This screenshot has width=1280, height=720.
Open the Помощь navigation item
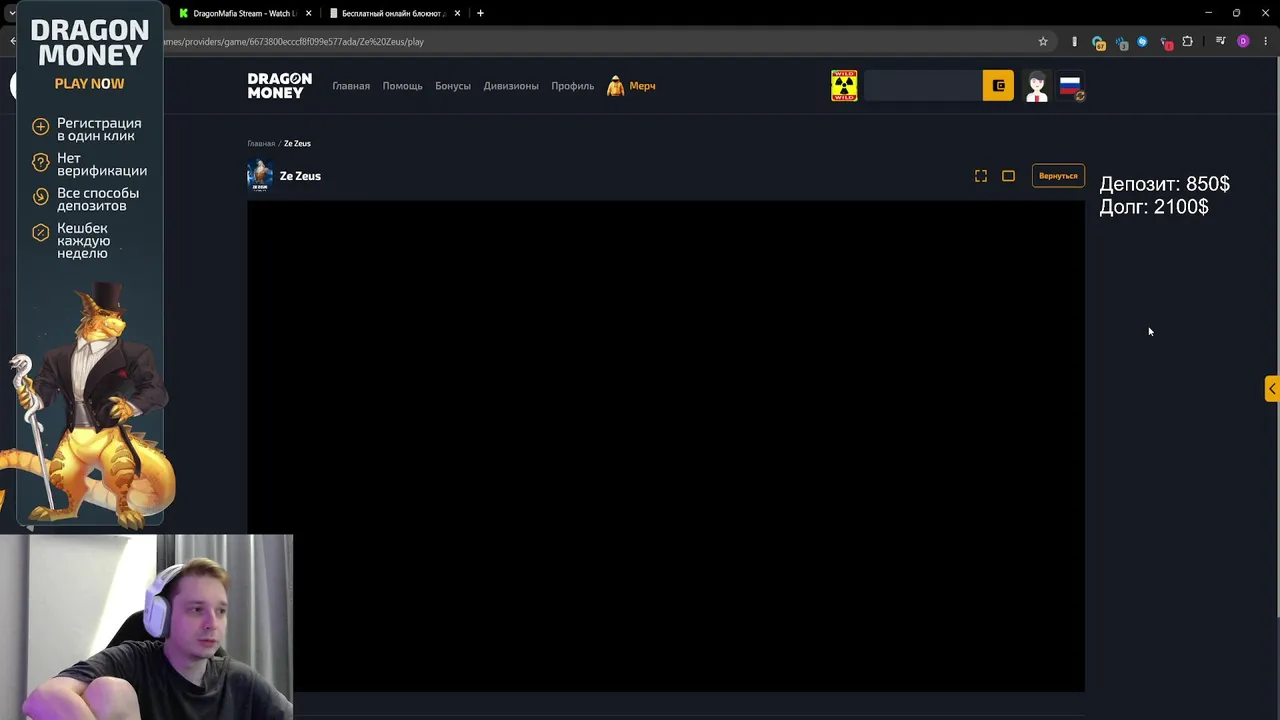402,86
